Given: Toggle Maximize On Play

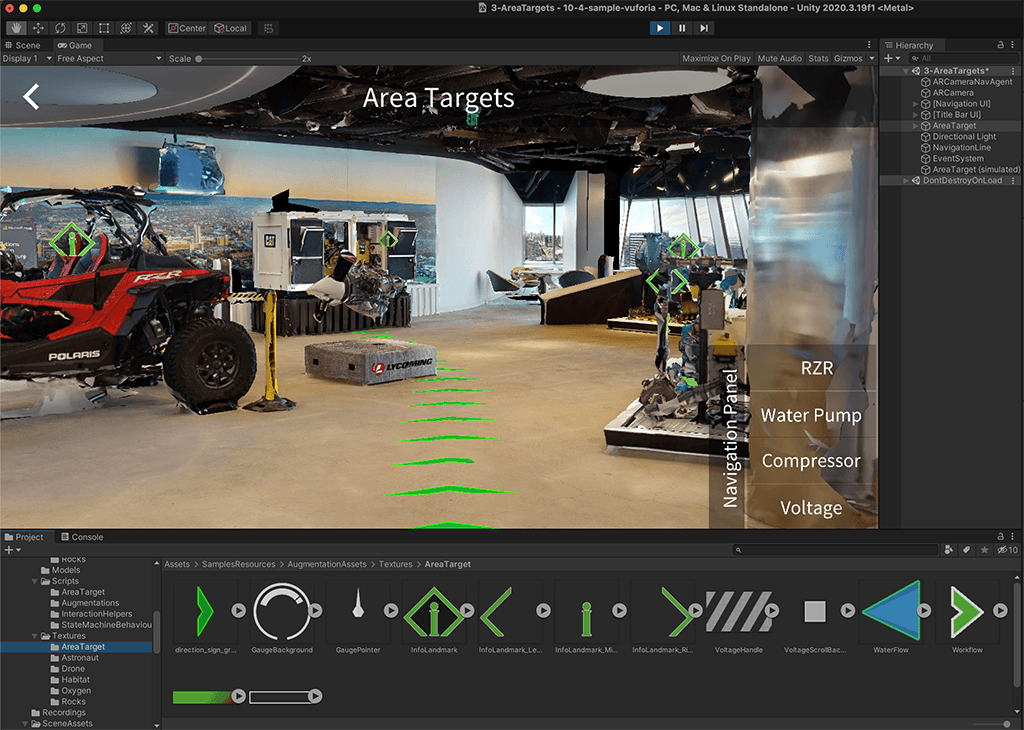Looking at the screenshot, I should click(716, 59).
